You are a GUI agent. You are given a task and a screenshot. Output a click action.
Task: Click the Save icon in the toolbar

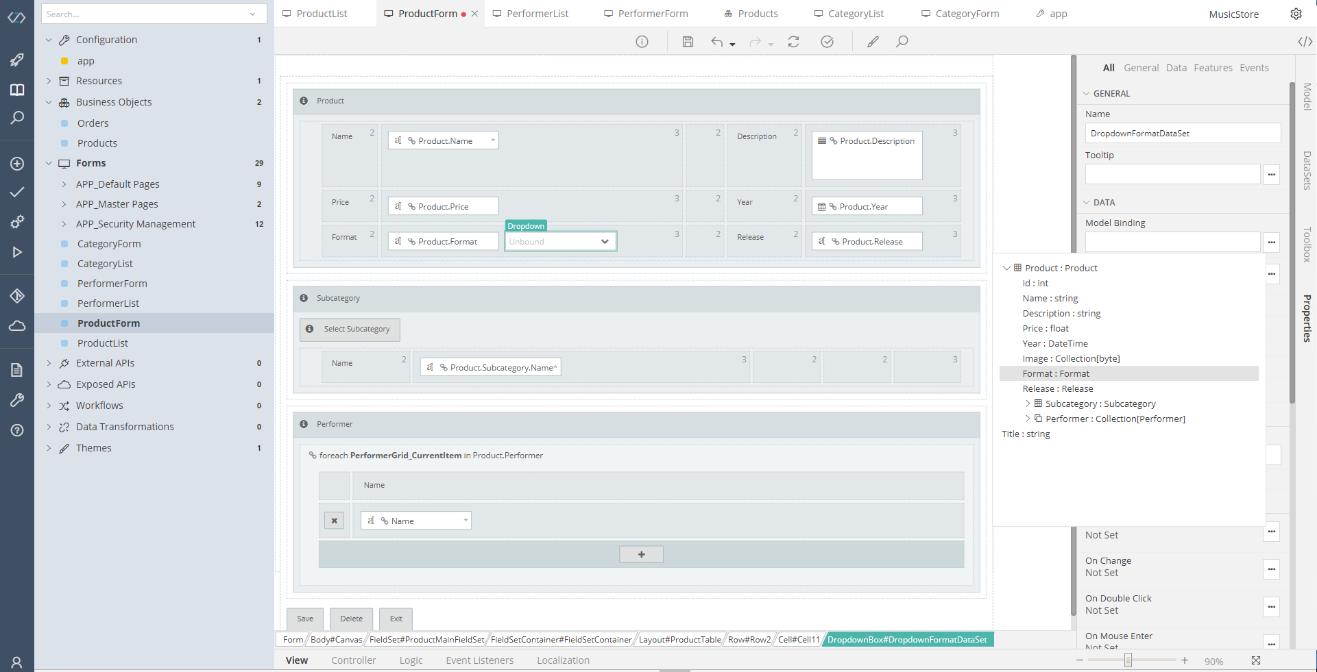(687, 42)
